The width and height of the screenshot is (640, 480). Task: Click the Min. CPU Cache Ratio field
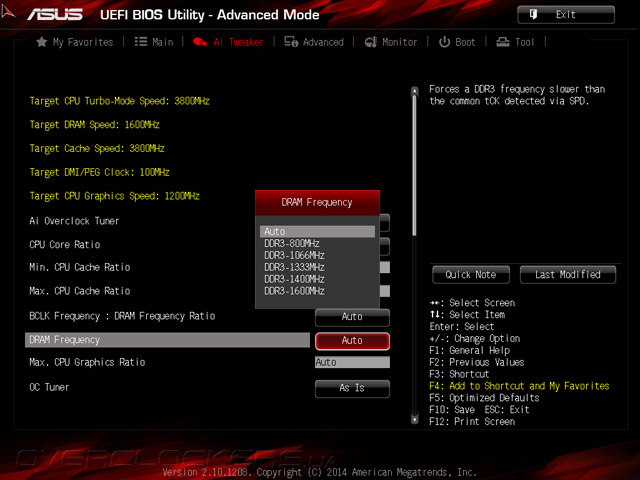point(384,267)
